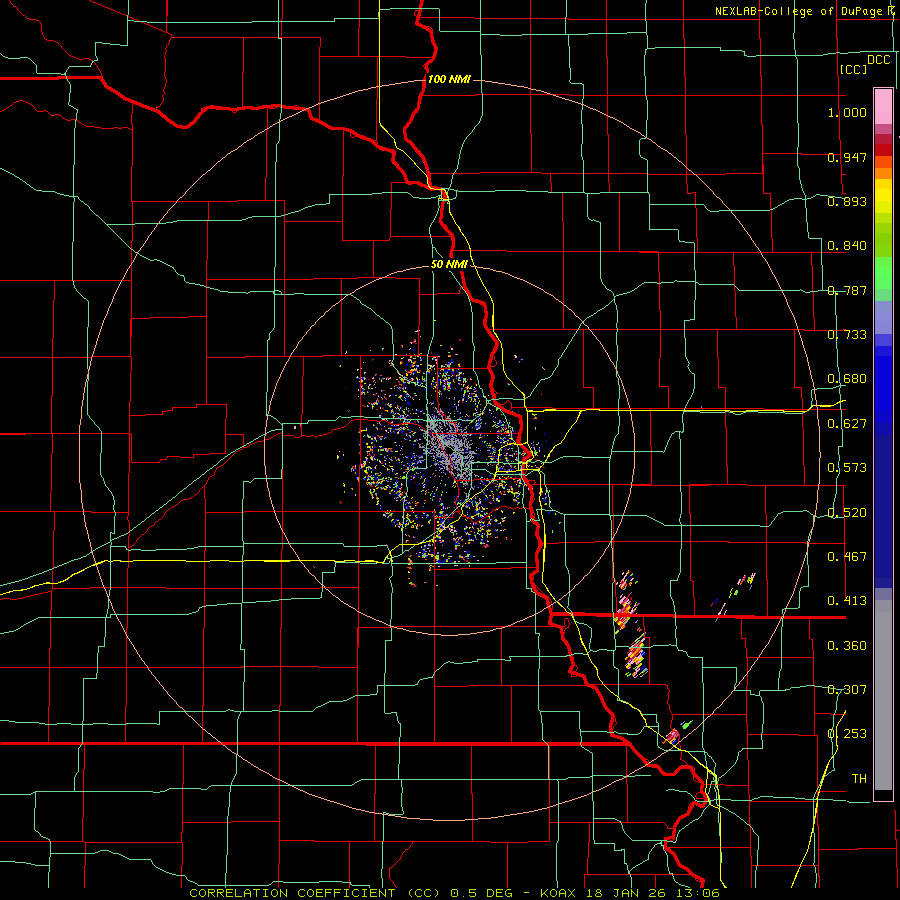Click the [CC] unit label
900x900 pixels.
tap(853, 69)
